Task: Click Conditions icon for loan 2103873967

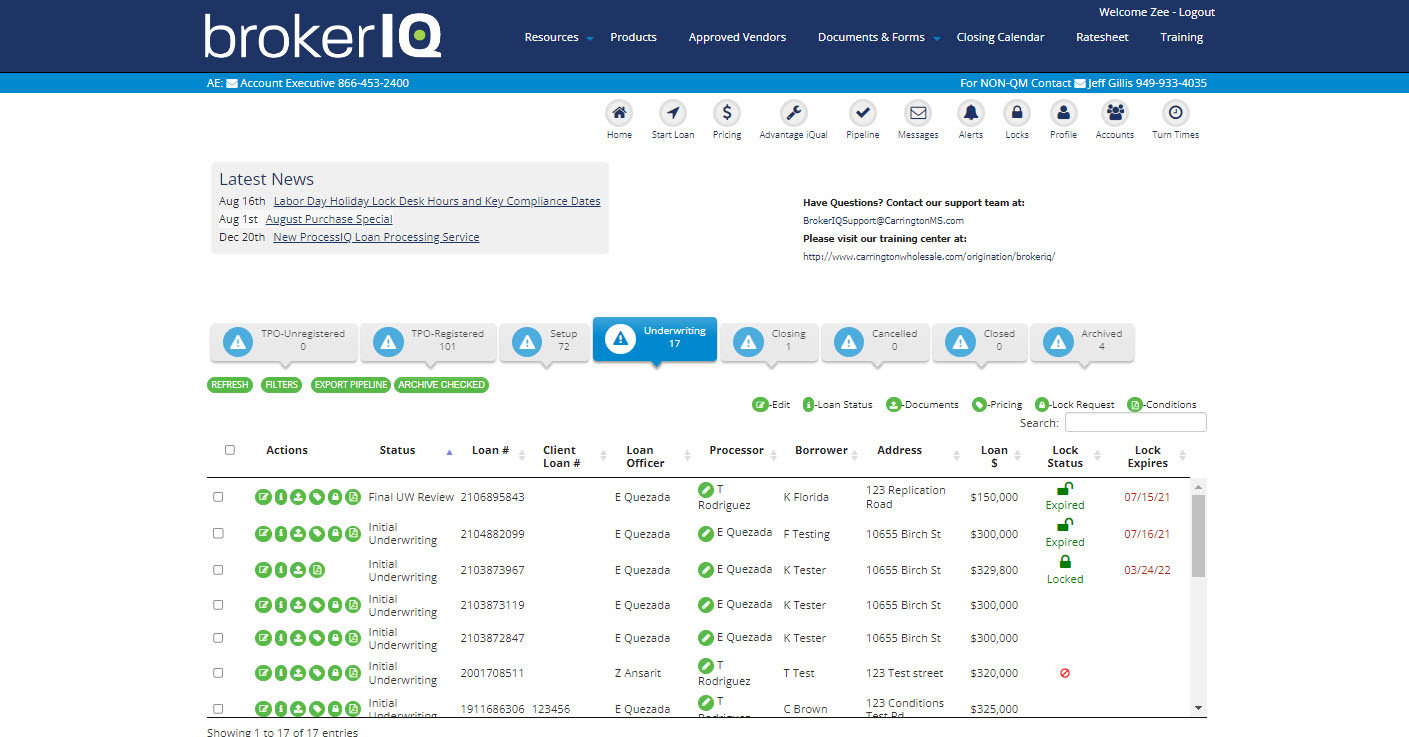Action: (317, 570)
